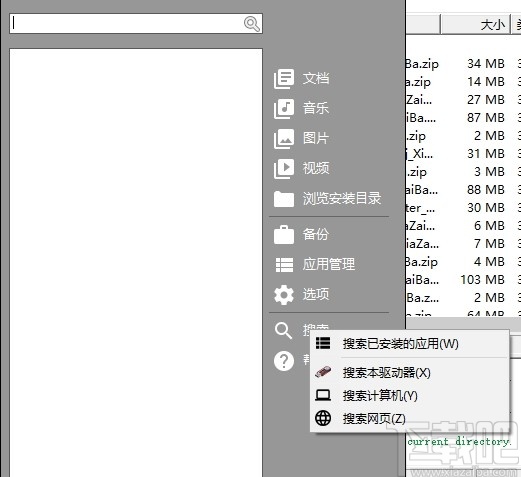Screen dimensions: 521x477
Task: Click the empty results list panel
Action: click(136, 263)
